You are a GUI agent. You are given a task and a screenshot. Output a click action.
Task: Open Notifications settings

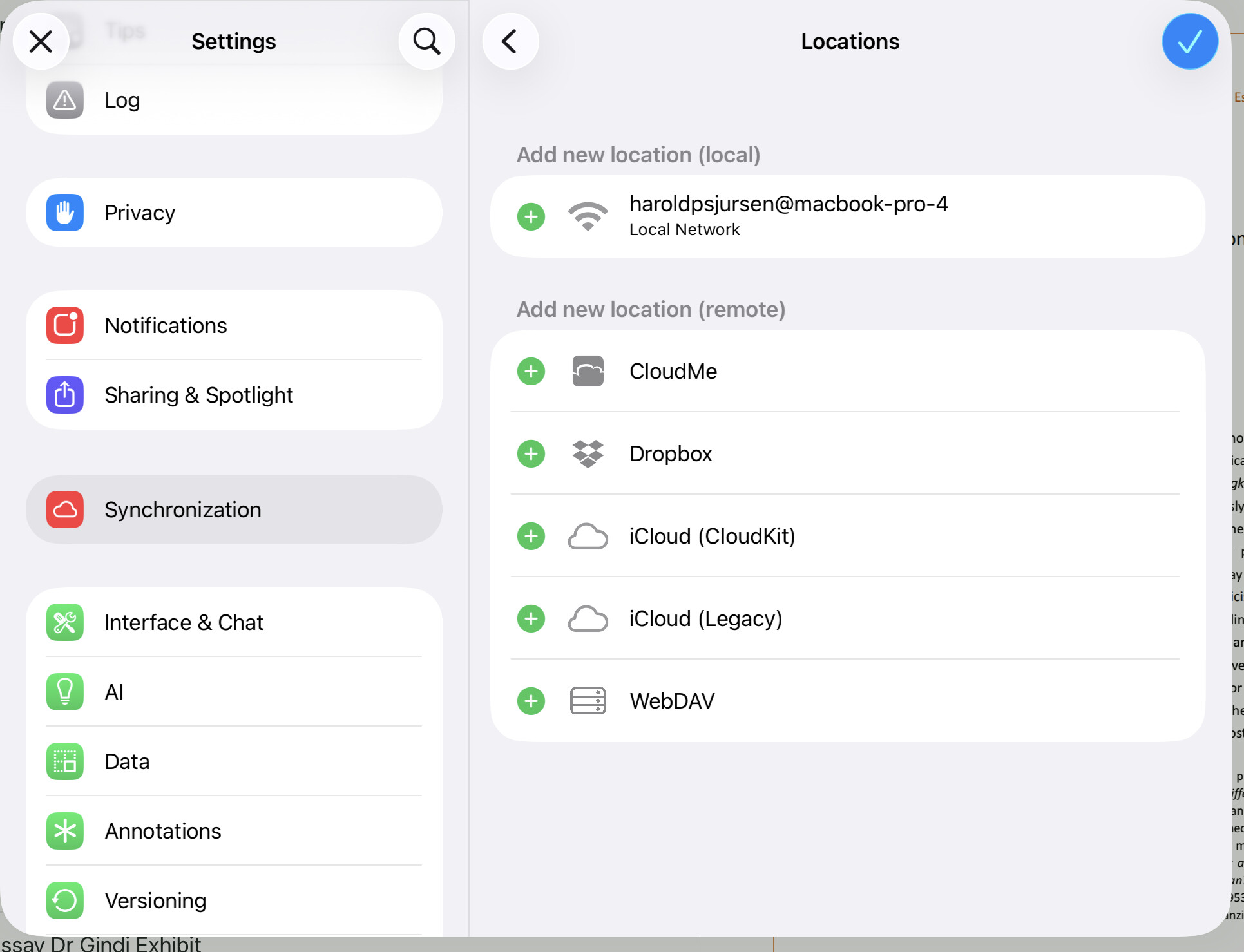tap(234, 326)
